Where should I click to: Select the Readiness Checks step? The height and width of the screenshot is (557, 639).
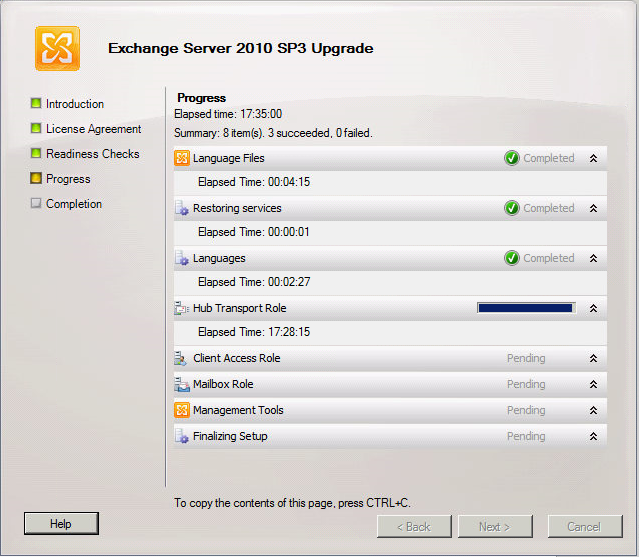[93, 154]
